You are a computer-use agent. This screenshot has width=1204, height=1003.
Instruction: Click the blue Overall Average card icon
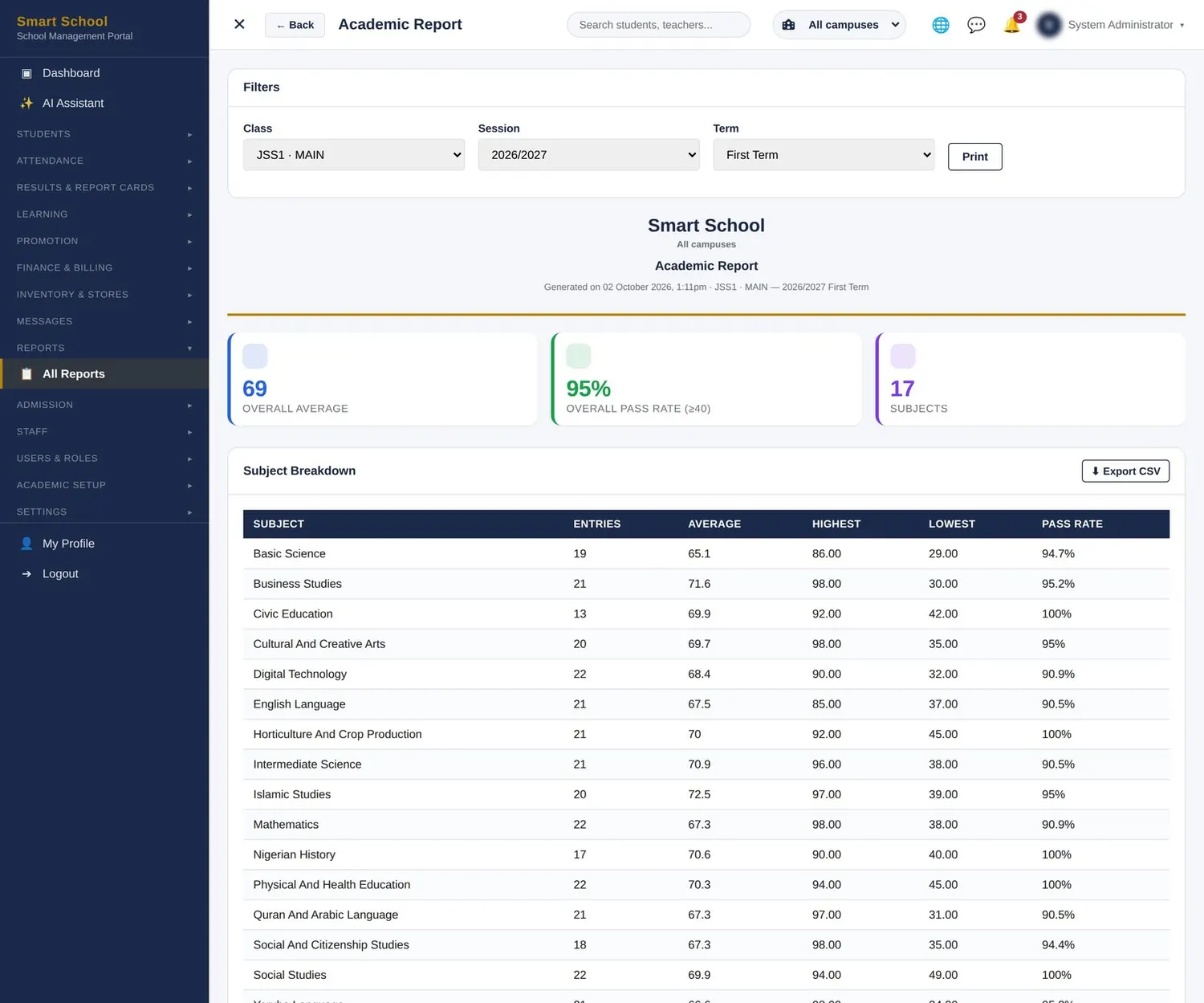pyautogui.click(x=254, y=356)
